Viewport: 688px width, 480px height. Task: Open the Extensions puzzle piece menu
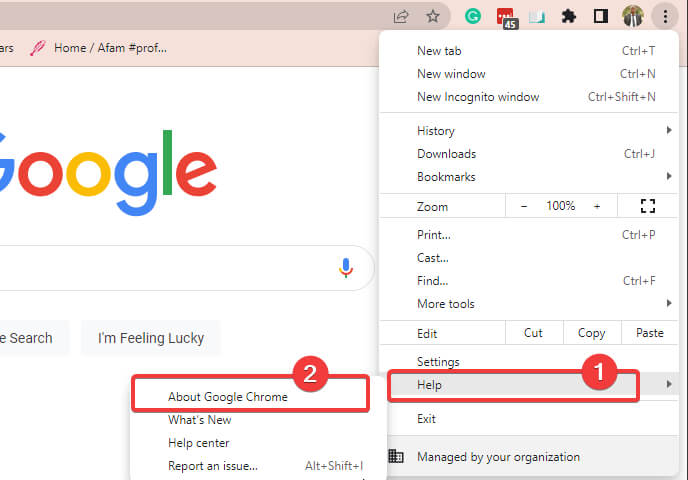569,17
